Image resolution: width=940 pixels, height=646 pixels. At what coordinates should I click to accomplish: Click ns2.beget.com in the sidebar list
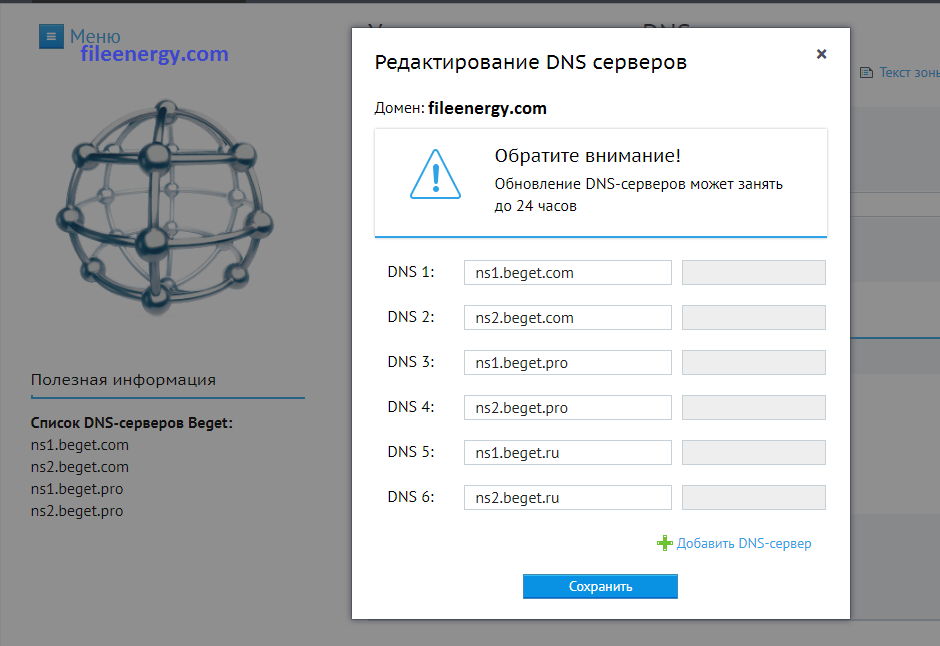[80, 467]
